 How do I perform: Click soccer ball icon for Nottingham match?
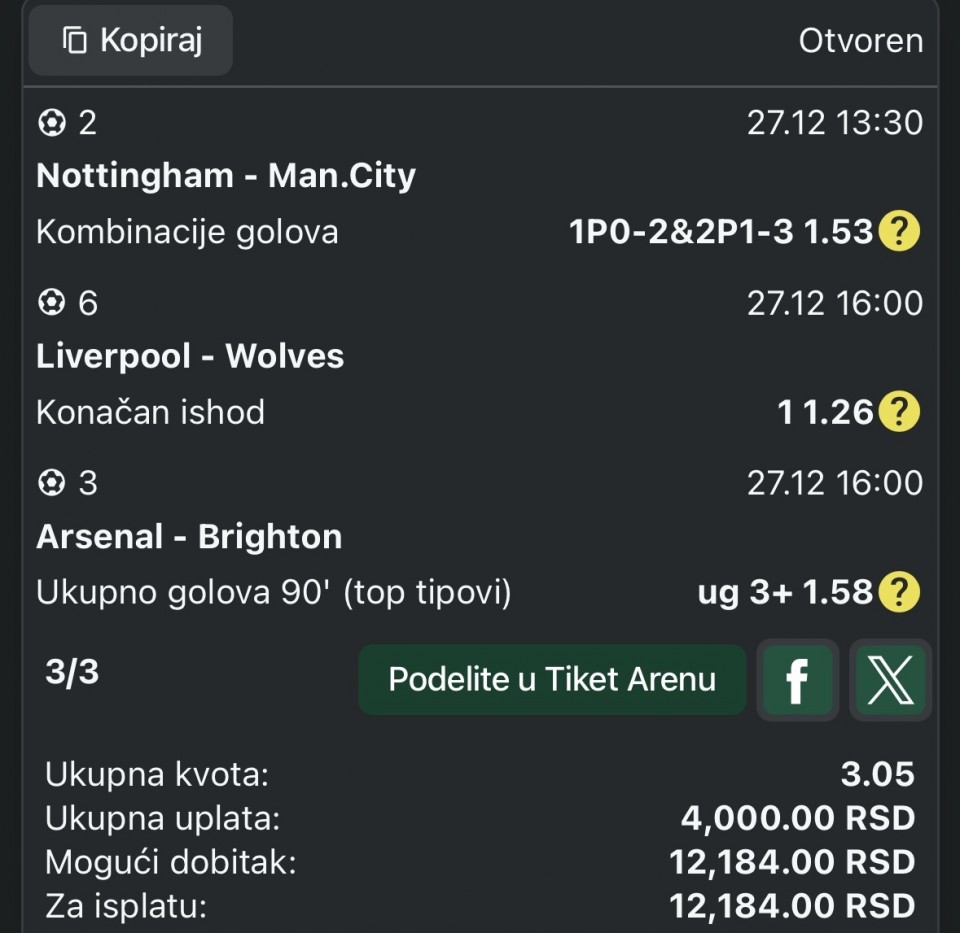tap(50, 123)
